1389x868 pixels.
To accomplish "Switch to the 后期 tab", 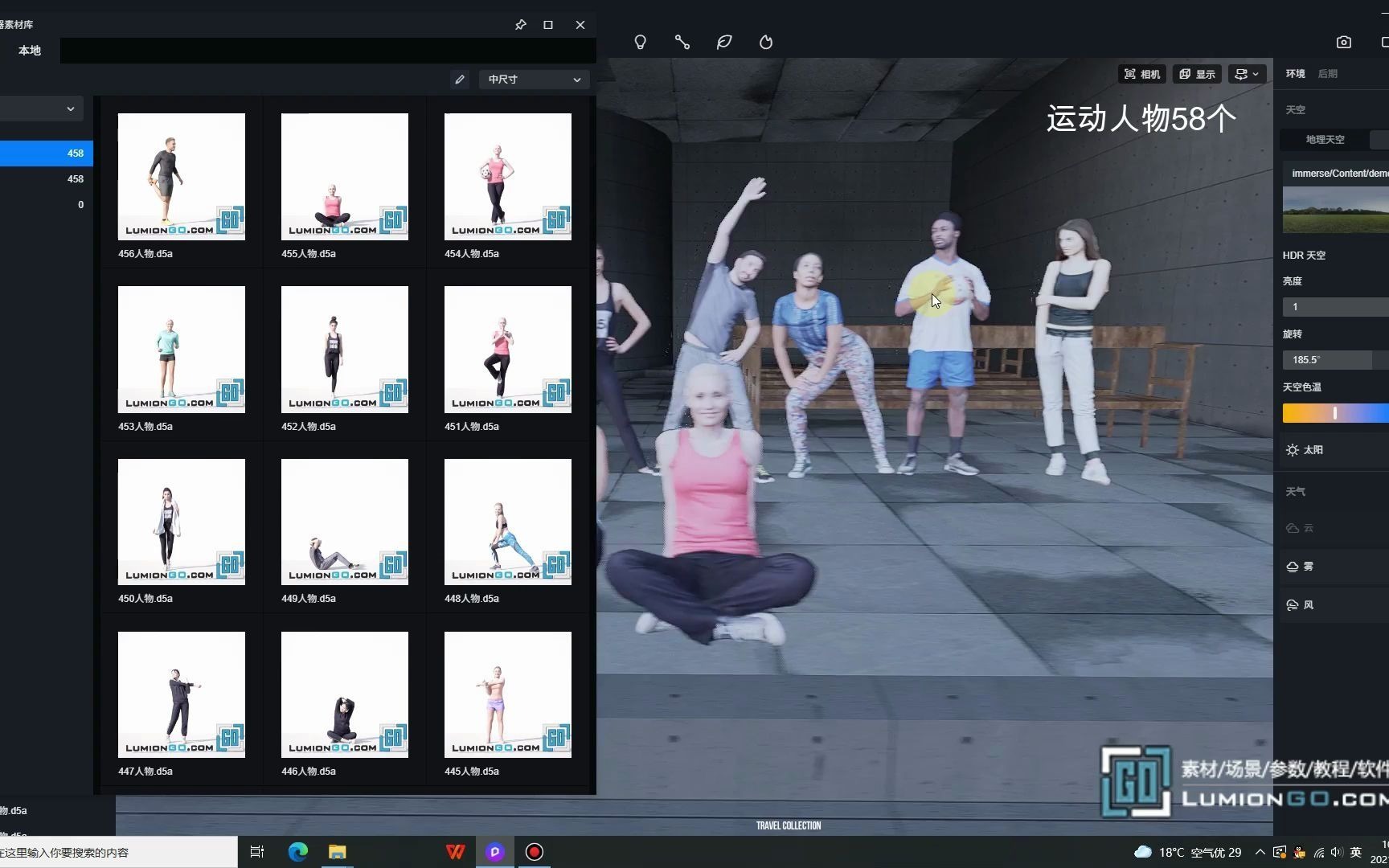I will [x=1327, y=74].
